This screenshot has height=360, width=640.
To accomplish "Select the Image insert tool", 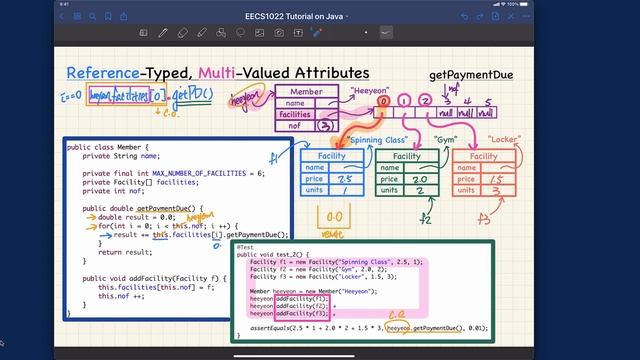I will (x=260, y=33).
